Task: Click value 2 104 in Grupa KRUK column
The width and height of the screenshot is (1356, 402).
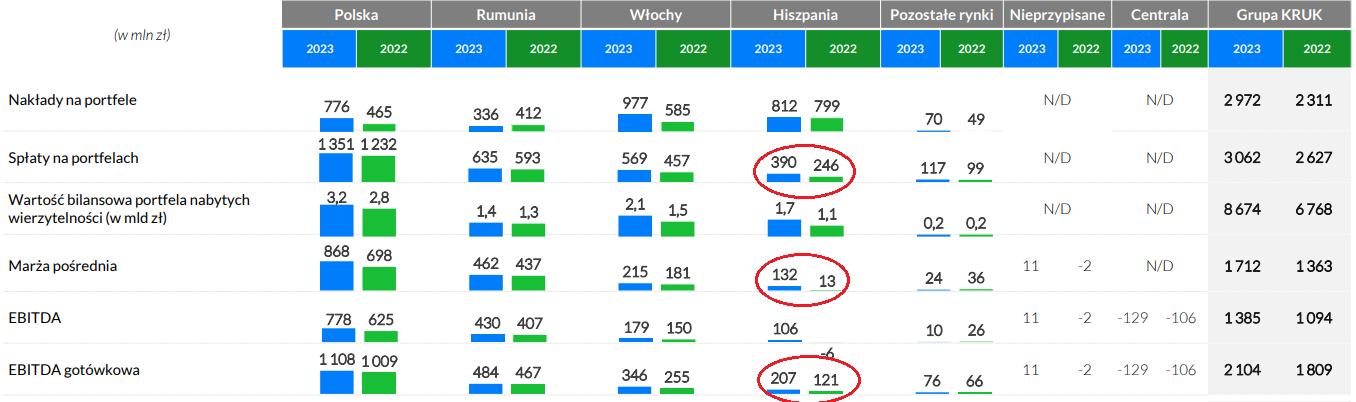Action: [1241, 370]
